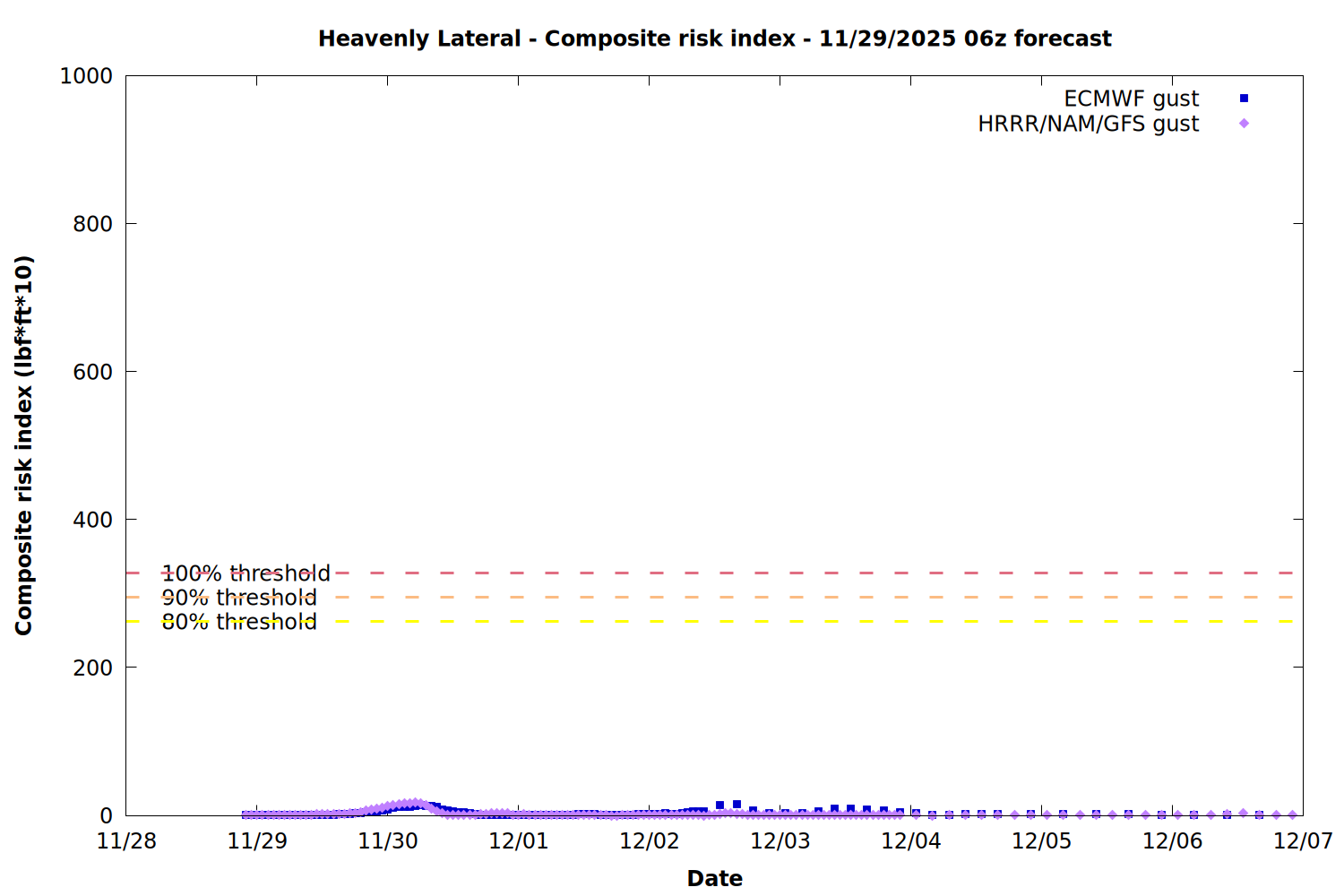1344x896 pixels.
Task: Click the 400 y-axis tick label
Action: 92,520
